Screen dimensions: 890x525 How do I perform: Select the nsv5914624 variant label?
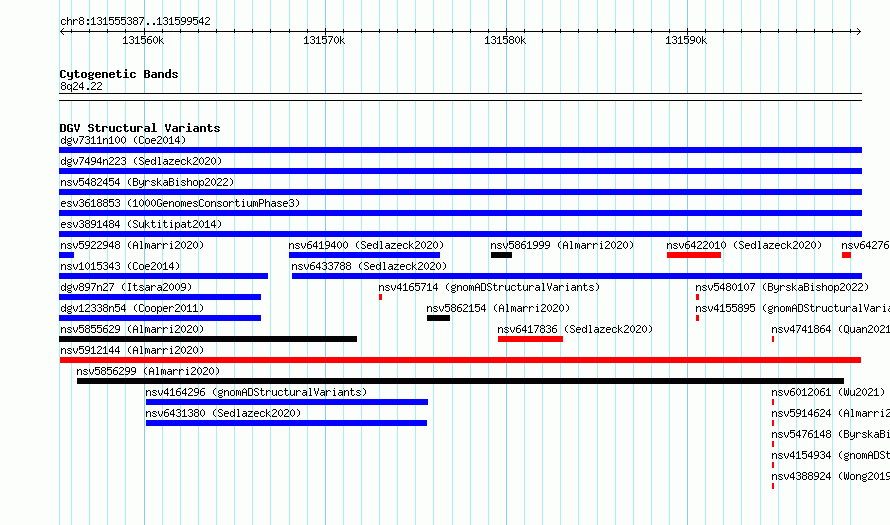[830, 413]
